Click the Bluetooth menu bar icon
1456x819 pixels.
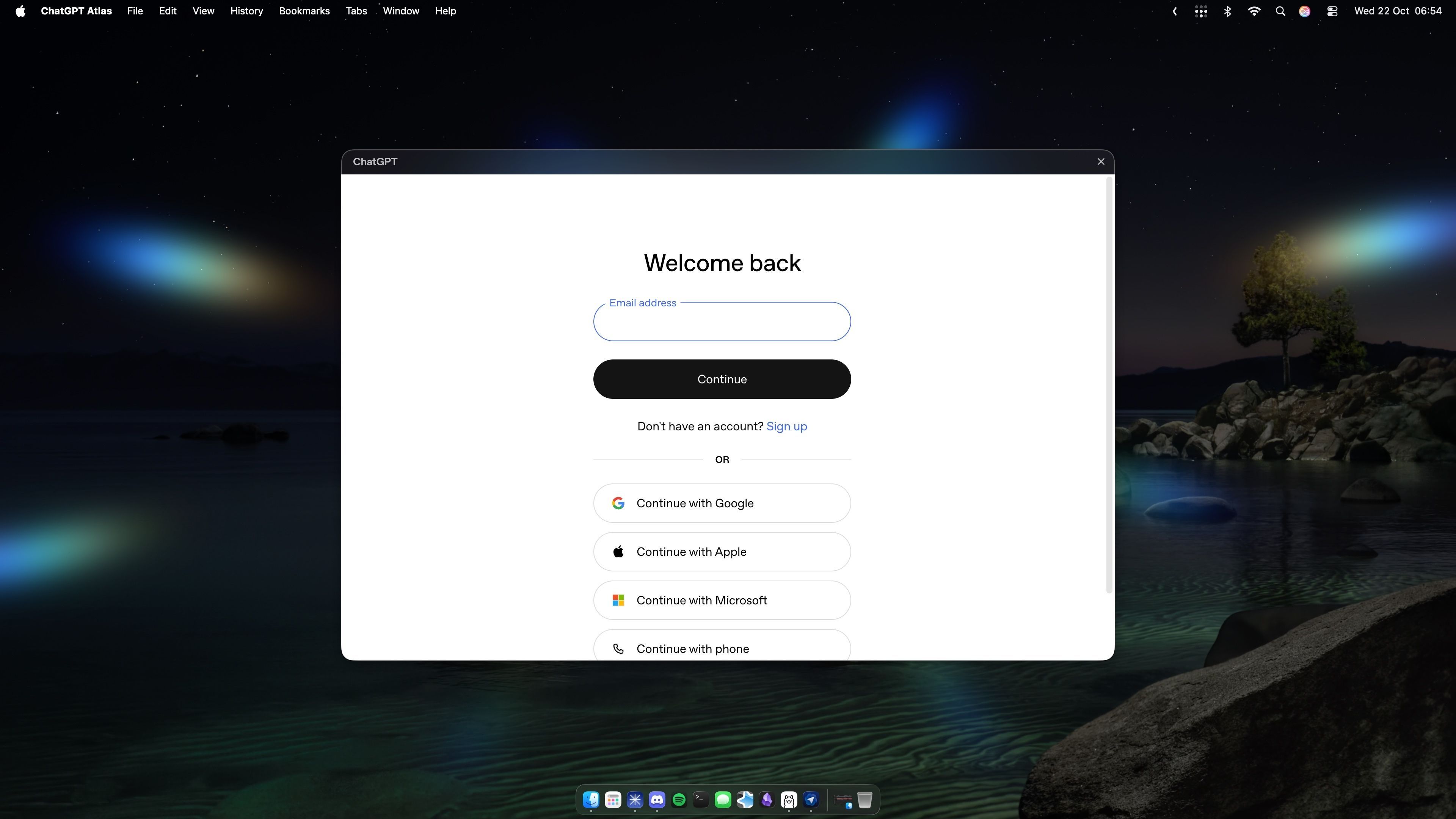coord(1227,11)
